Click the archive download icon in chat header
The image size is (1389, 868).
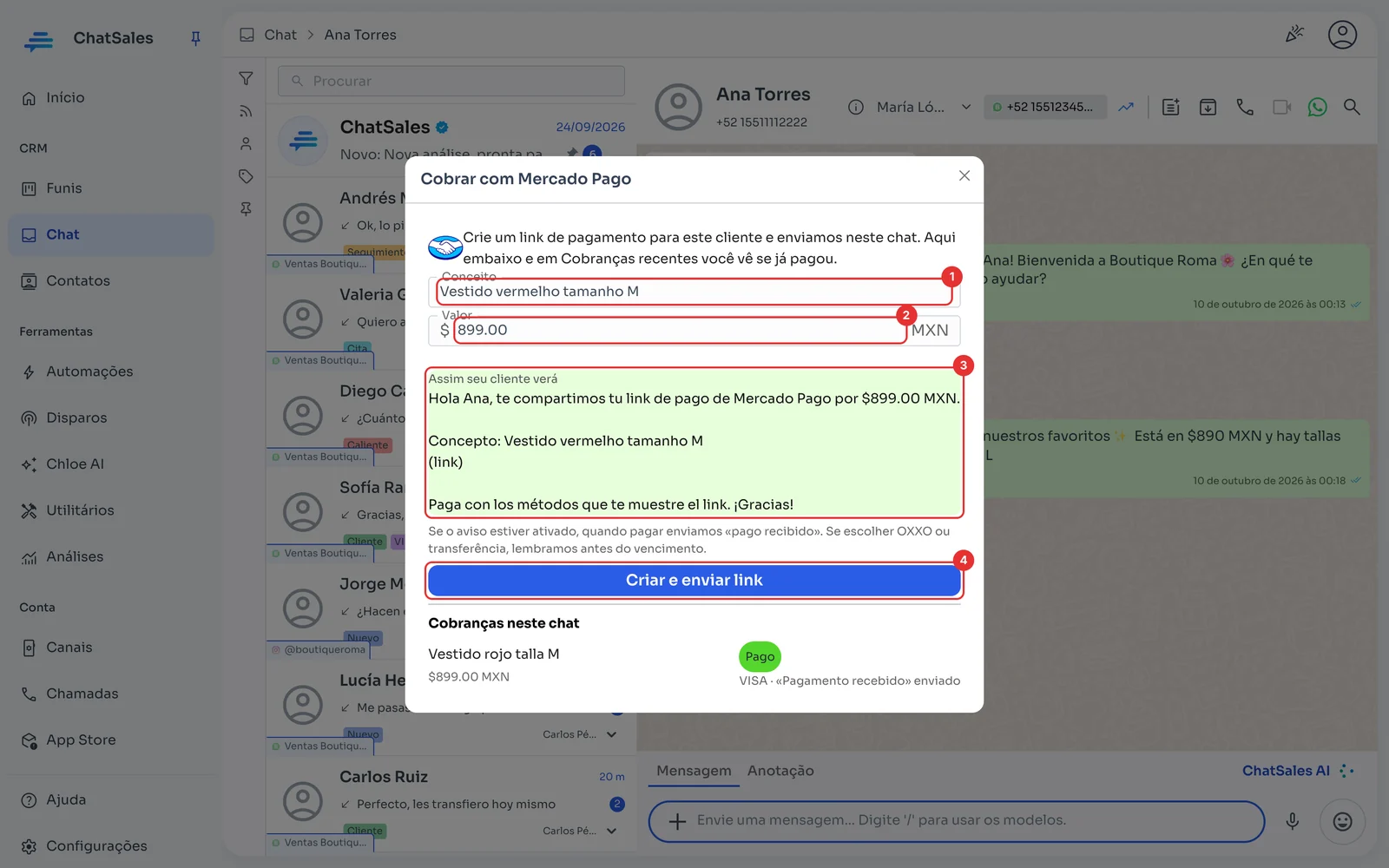1208,107
